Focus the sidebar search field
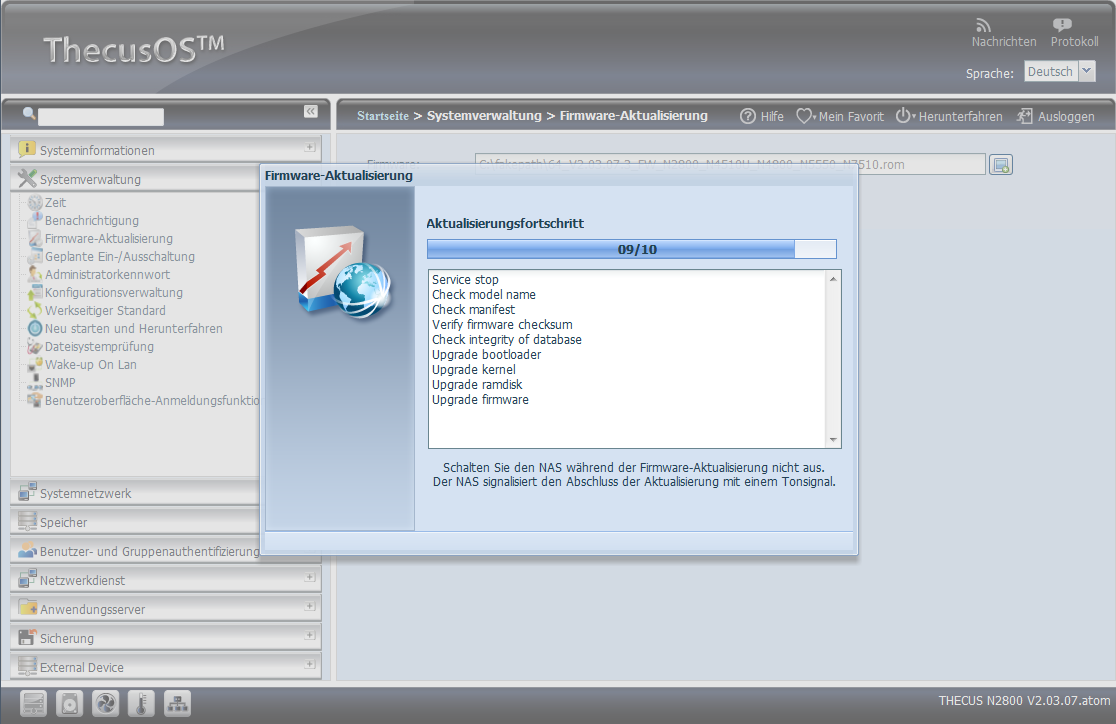Screen dimensions: 1116x724 pyautogui.click(x=100, y=117)
